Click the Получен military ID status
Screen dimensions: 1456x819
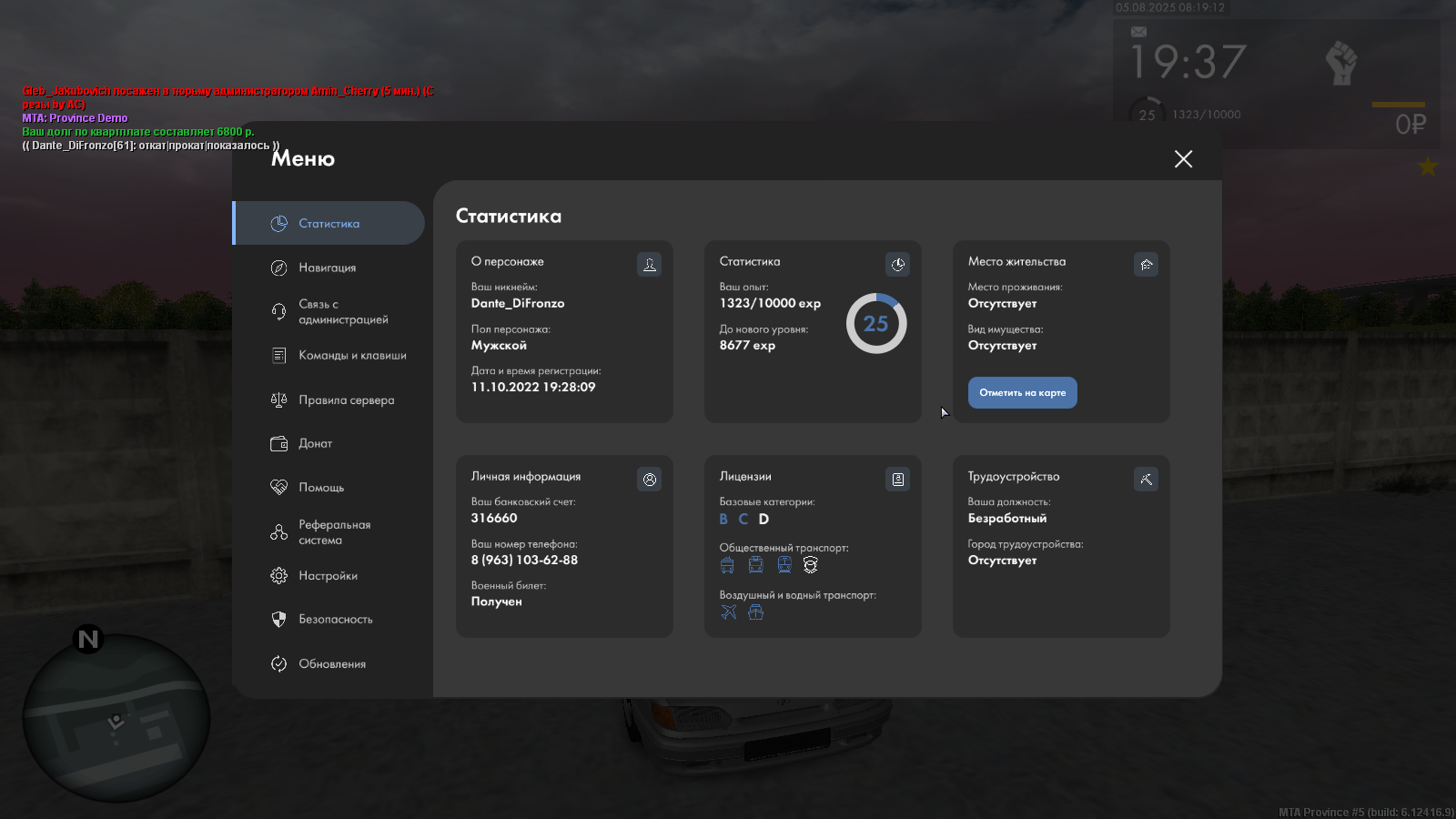coord(497,602)
